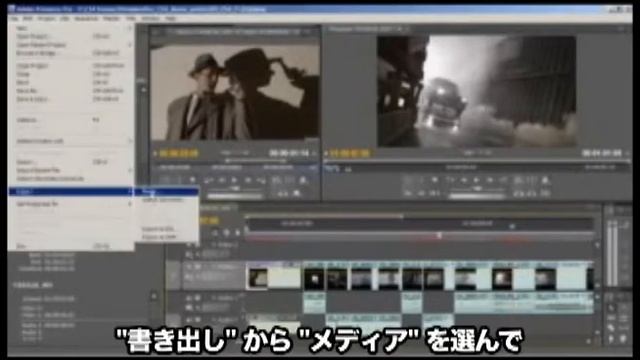The height and width of the screenshot is (360, 640).
Task: Step back one frame in Program monitor
Action: (x=464, y=180)
